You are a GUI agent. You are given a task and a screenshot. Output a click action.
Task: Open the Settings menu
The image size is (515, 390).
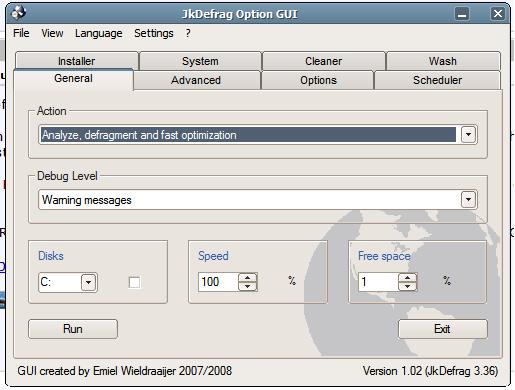click(x=154, y=33)
